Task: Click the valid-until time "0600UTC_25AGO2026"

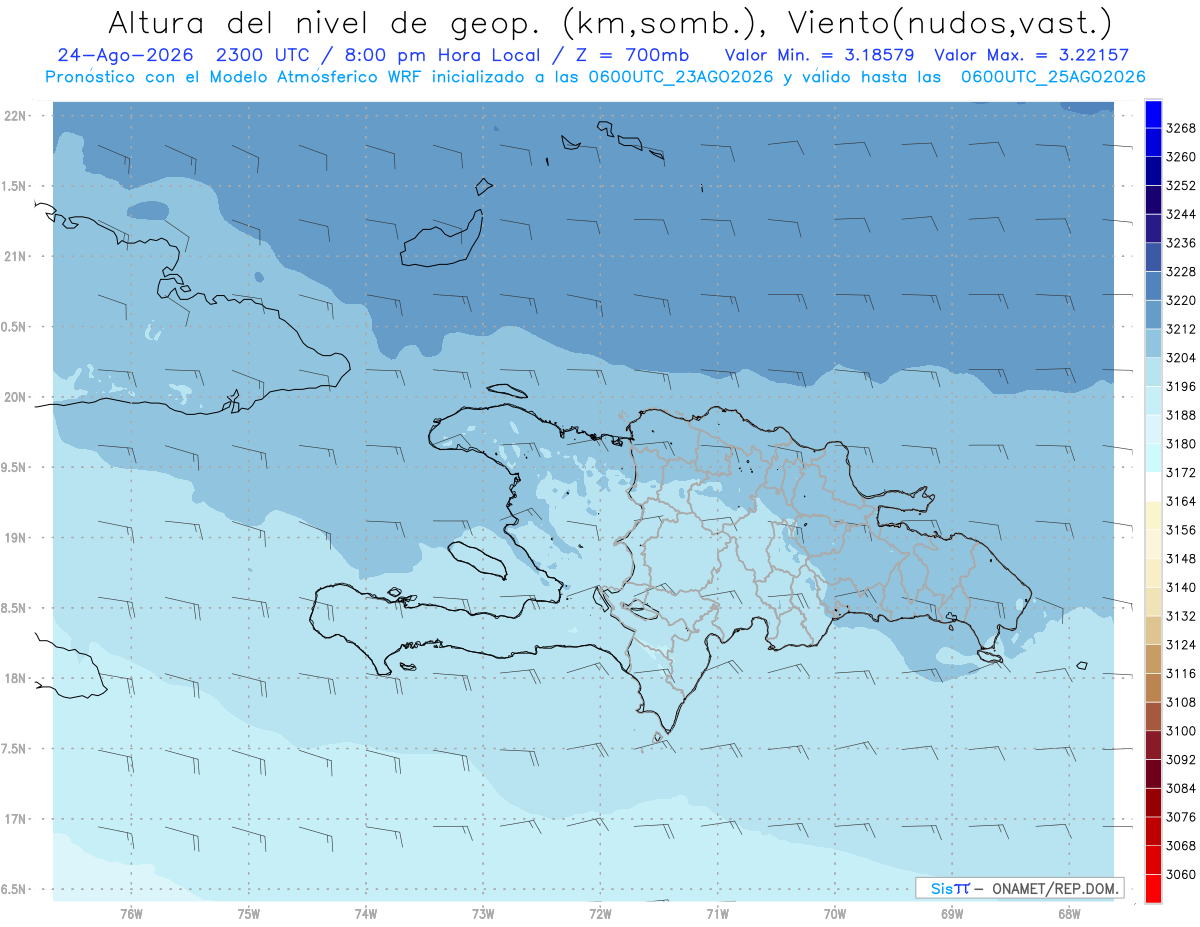Action: pyautogui.click(x=1053, y=77)
